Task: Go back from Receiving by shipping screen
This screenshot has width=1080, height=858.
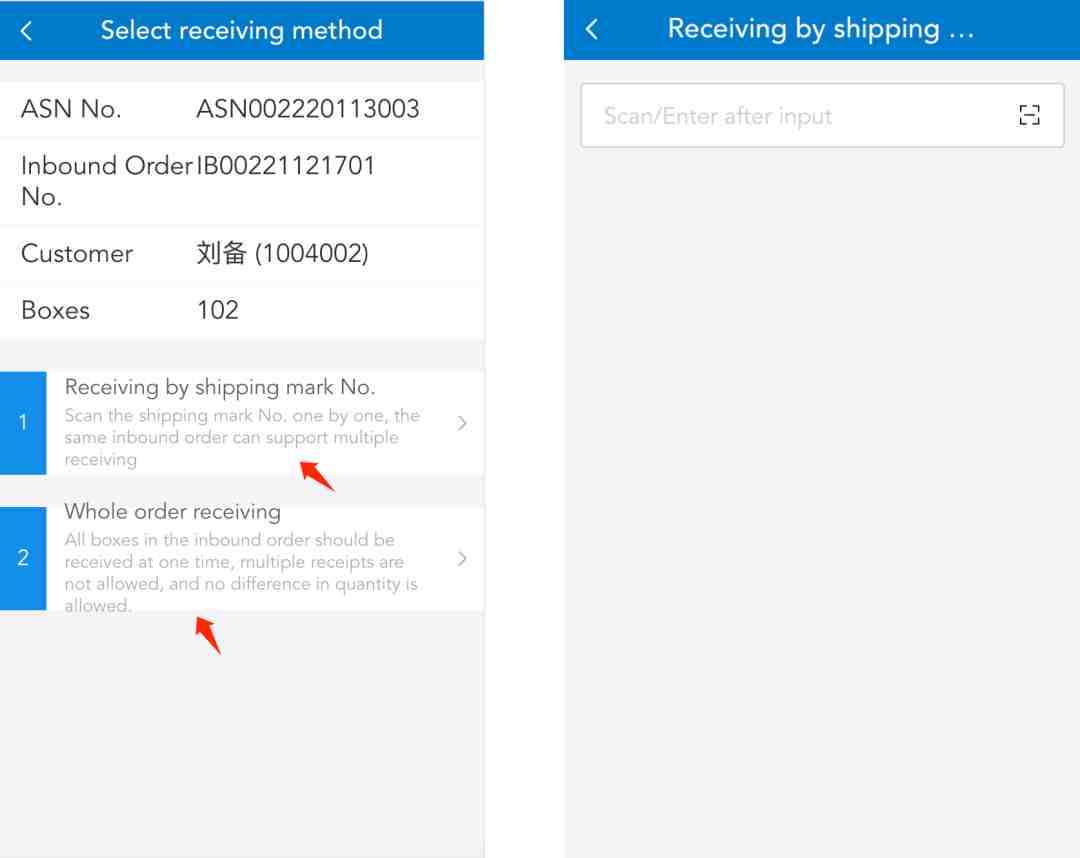Action: click(x=591, y=29)
